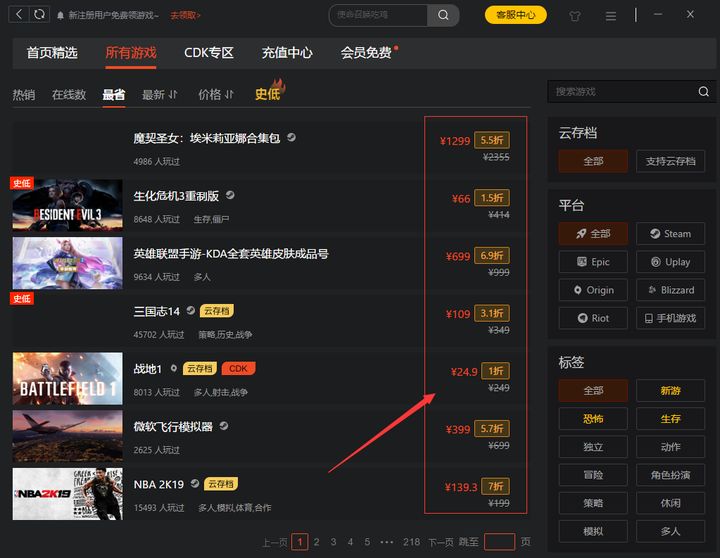Open the 首页精选 tab
This screenshot has width=720, height=558.
[x=52, y=53]
